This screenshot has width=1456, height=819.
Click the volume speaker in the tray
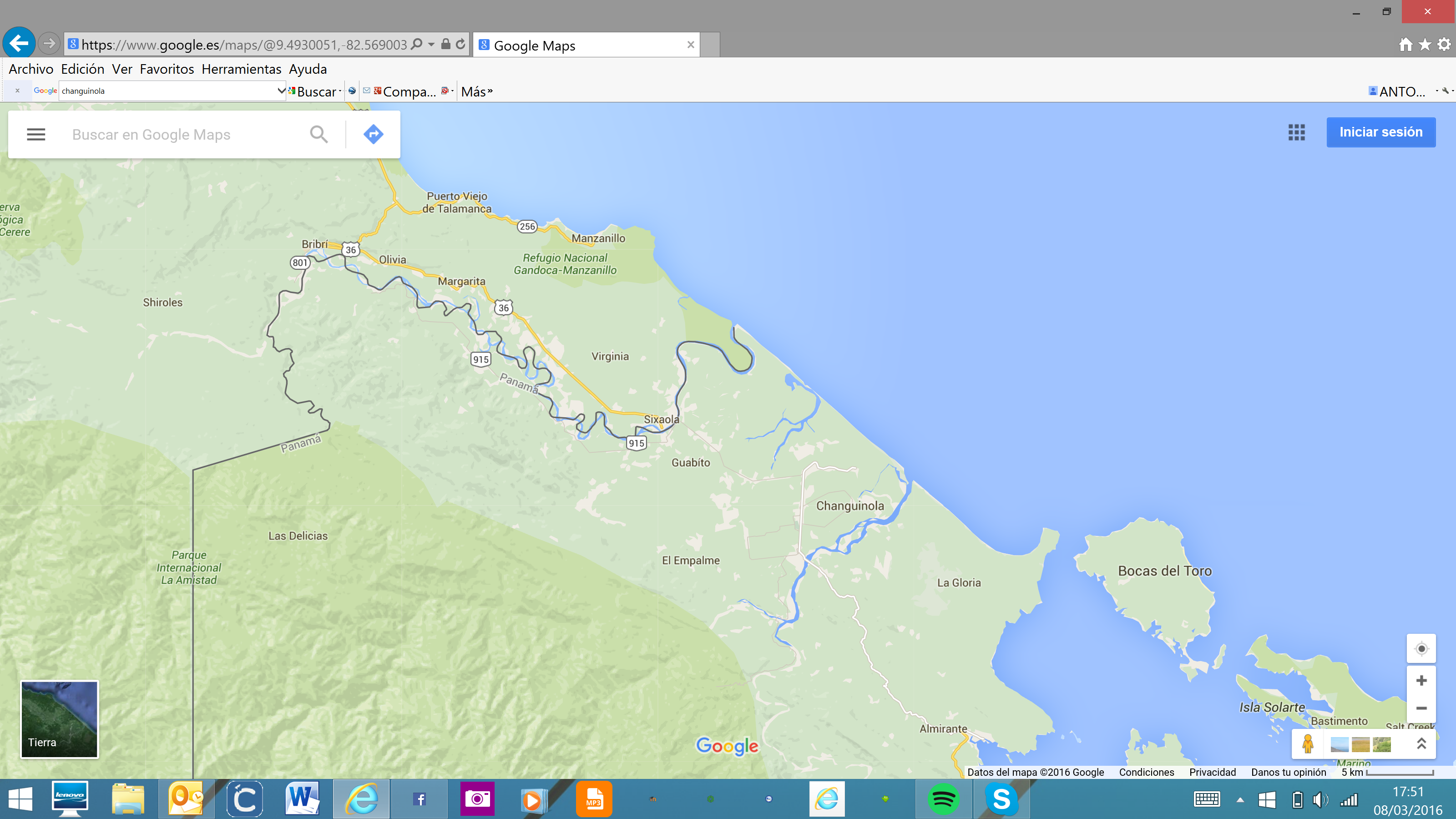(x=1320, y=800)
